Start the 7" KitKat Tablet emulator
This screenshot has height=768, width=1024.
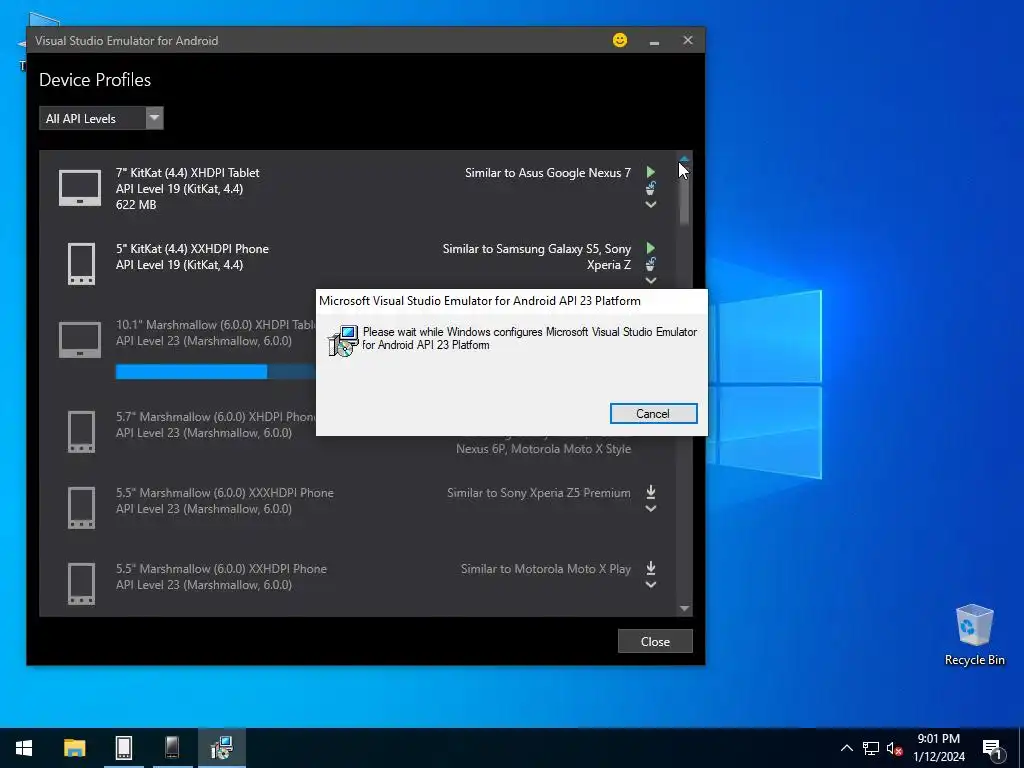click(x=650, y=172)
